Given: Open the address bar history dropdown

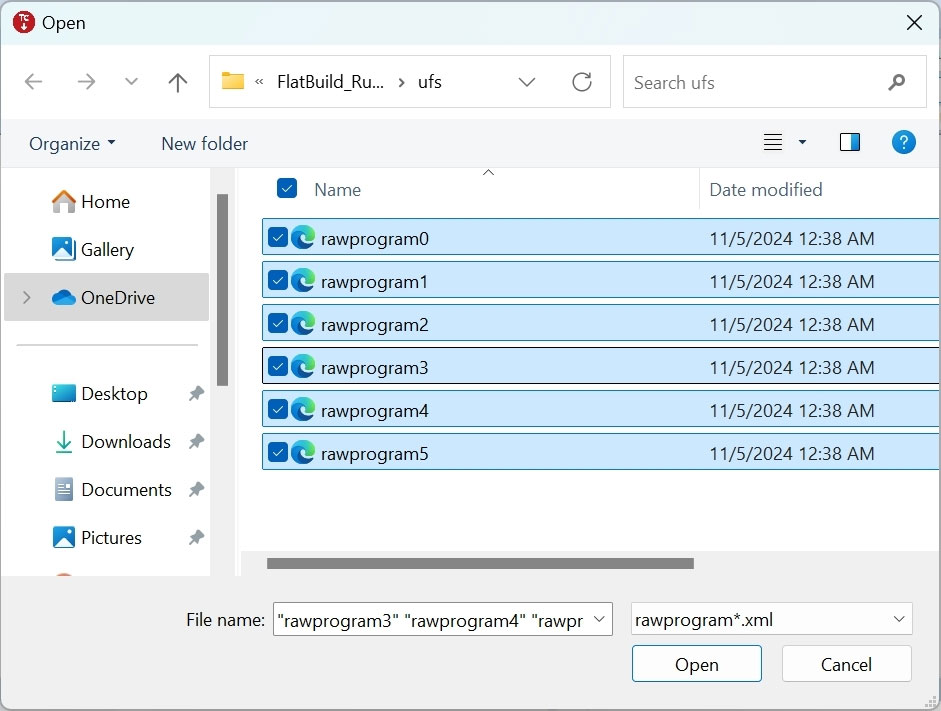Looking at the screenshot, I should [526, 82].
